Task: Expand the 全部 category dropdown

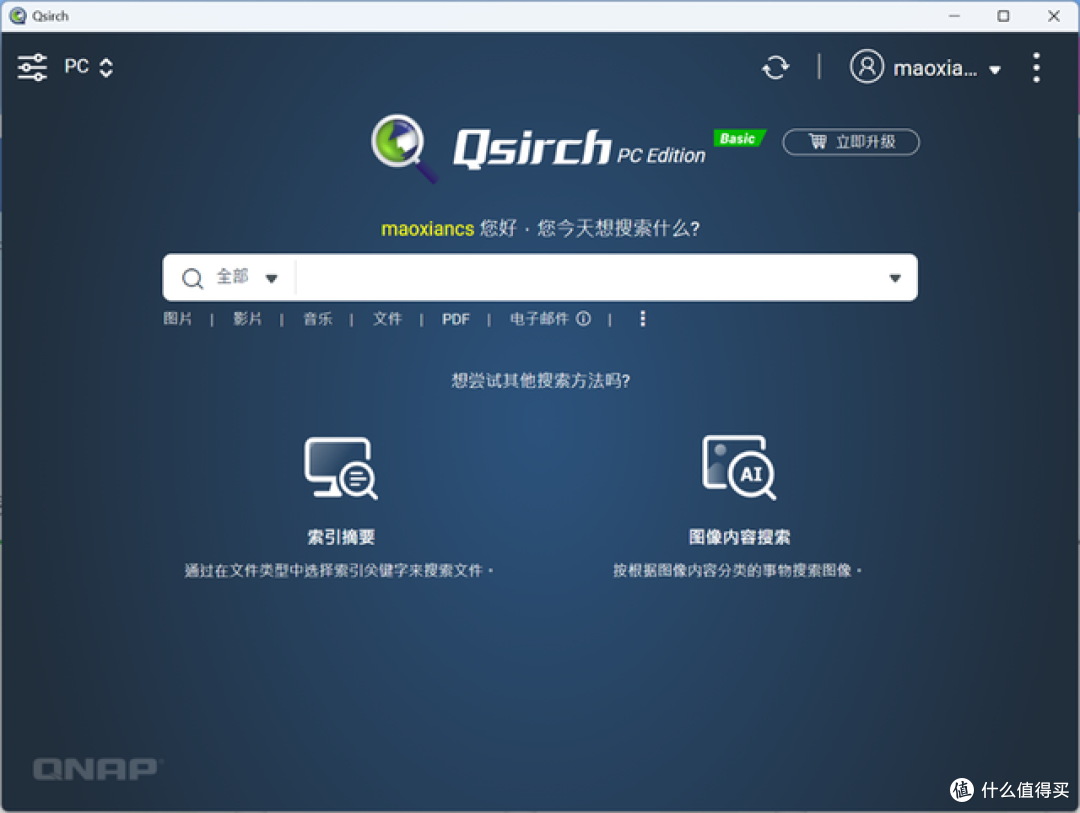Action: [x=247, y=277]
